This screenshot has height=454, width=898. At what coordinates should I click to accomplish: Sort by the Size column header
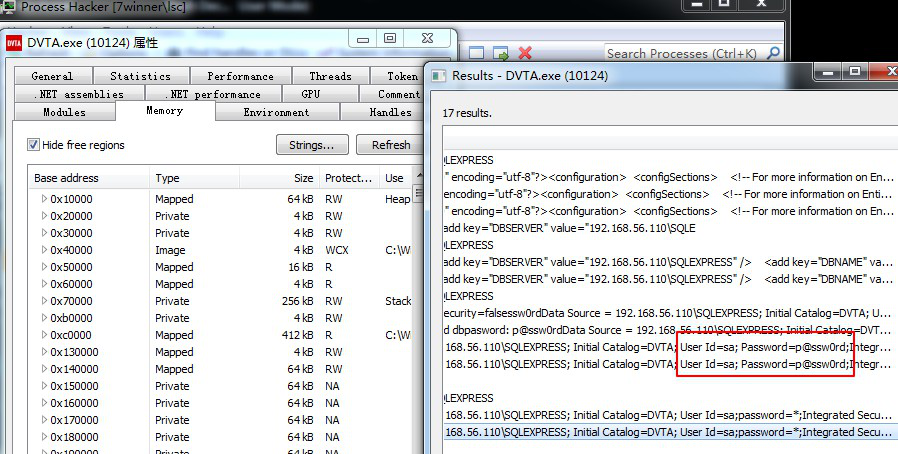point(279,178)
